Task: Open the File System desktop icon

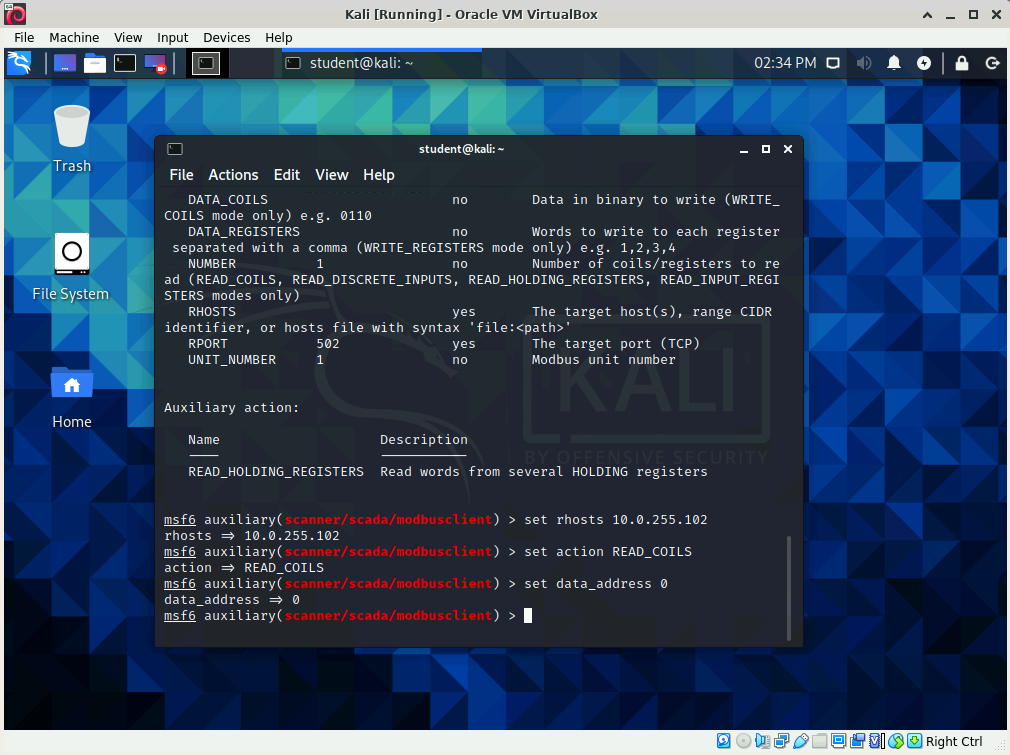Action: (x=71, y=267)
